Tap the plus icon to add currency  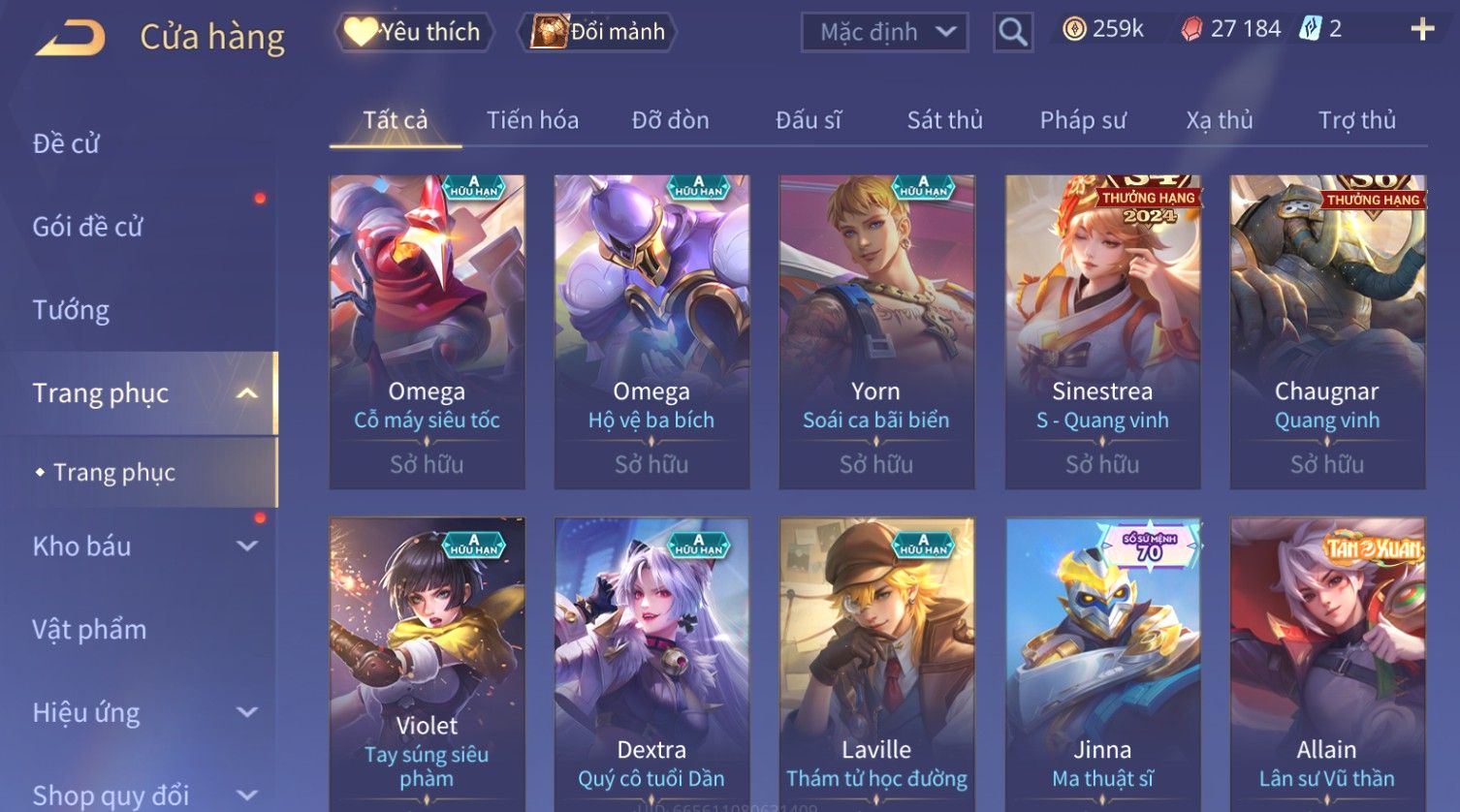coord(1422,29)
